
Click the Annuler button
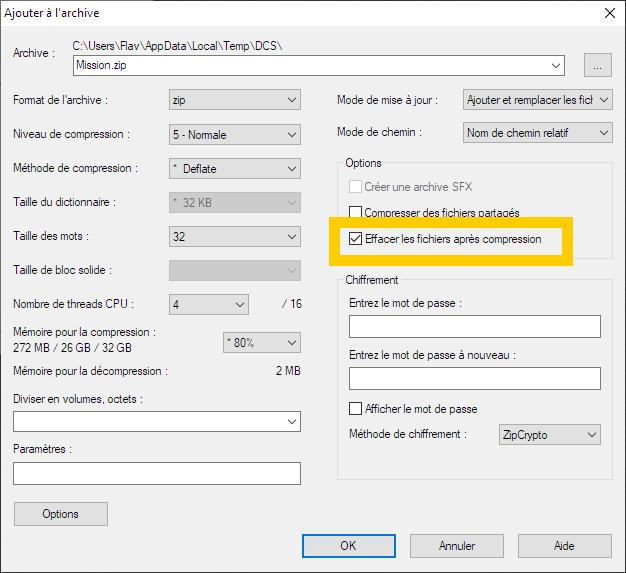457,546
